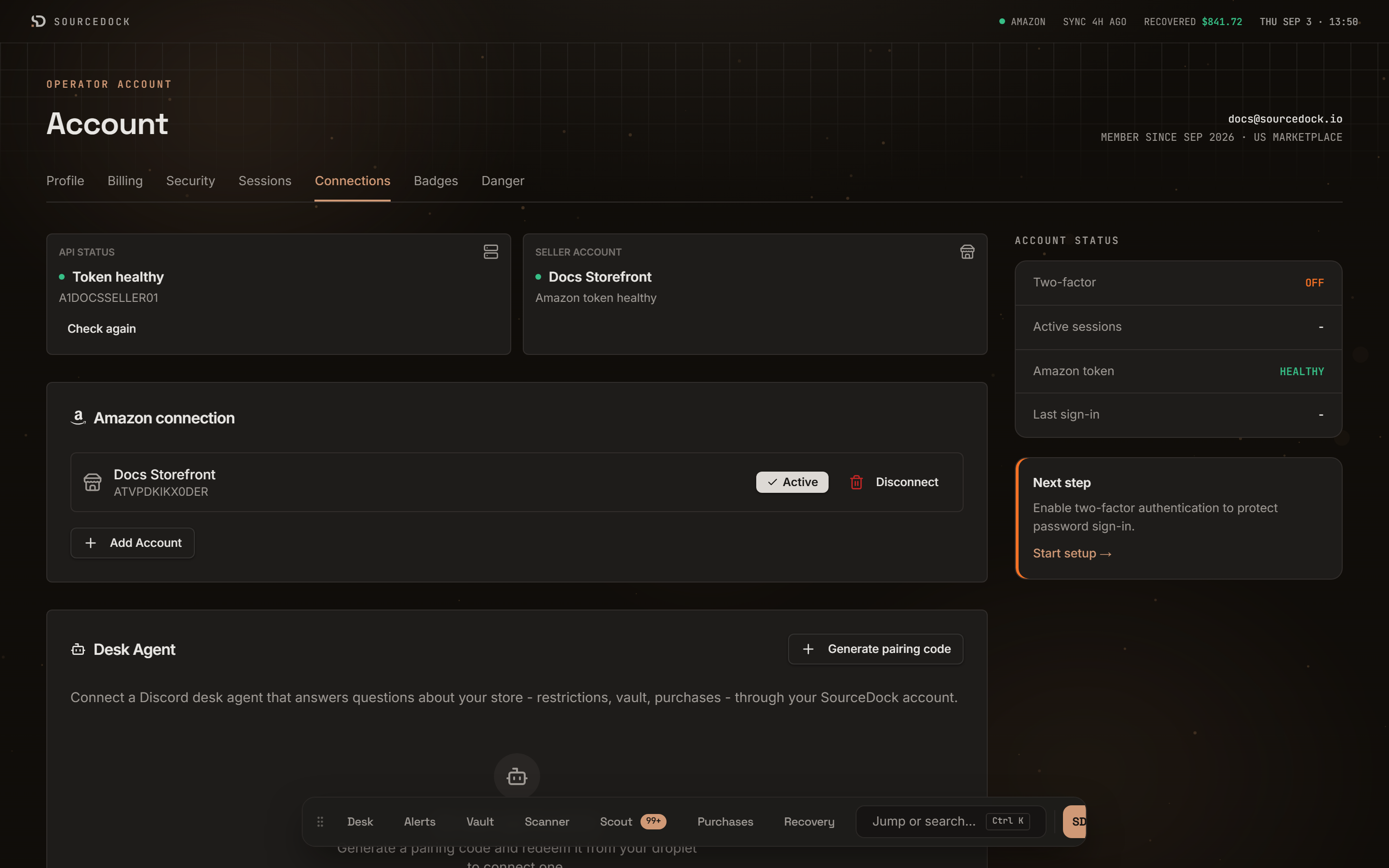Click the Amazon logo icon beside Amazon connection
Viewport: 1389px width, 868px height.
(x=78, y=417)
